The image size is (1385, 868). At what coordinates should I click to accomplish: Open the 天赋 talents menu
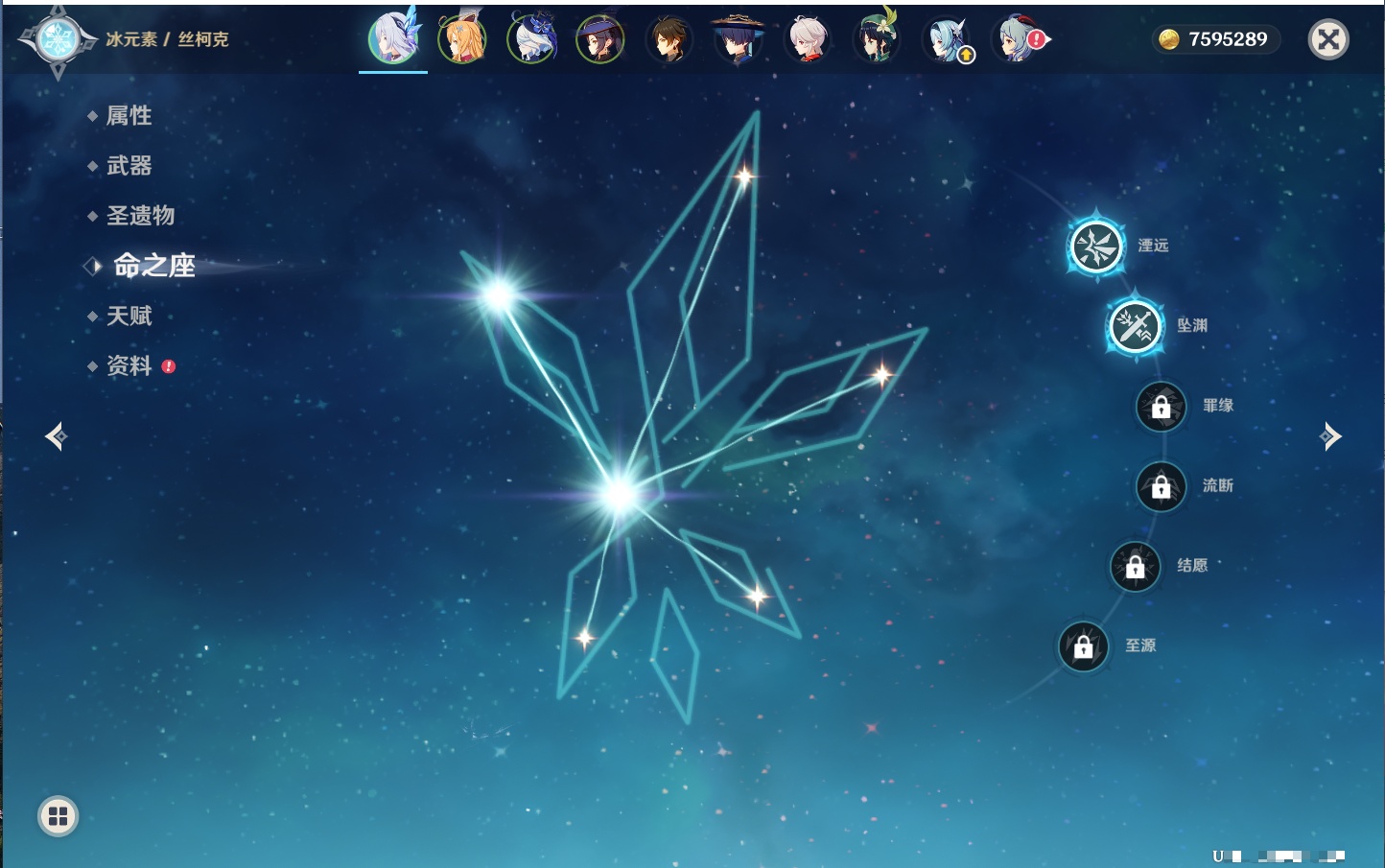tap(129, 316)
